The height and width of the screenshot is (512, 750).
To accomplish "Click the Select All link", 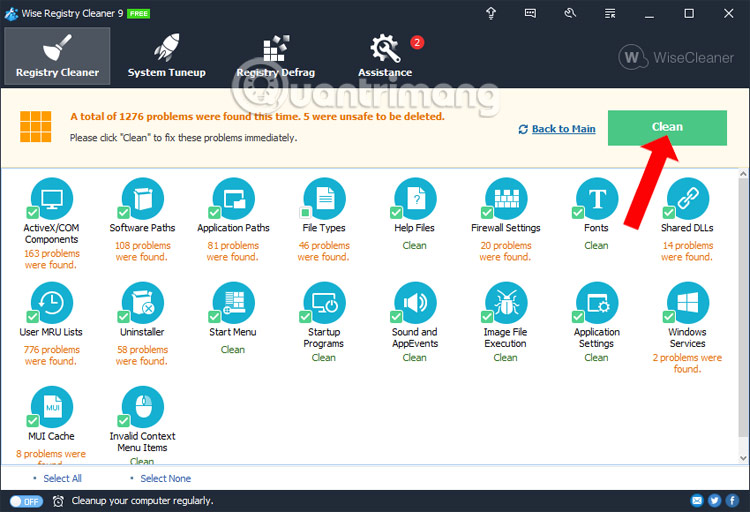I will [x=63, y=478].
